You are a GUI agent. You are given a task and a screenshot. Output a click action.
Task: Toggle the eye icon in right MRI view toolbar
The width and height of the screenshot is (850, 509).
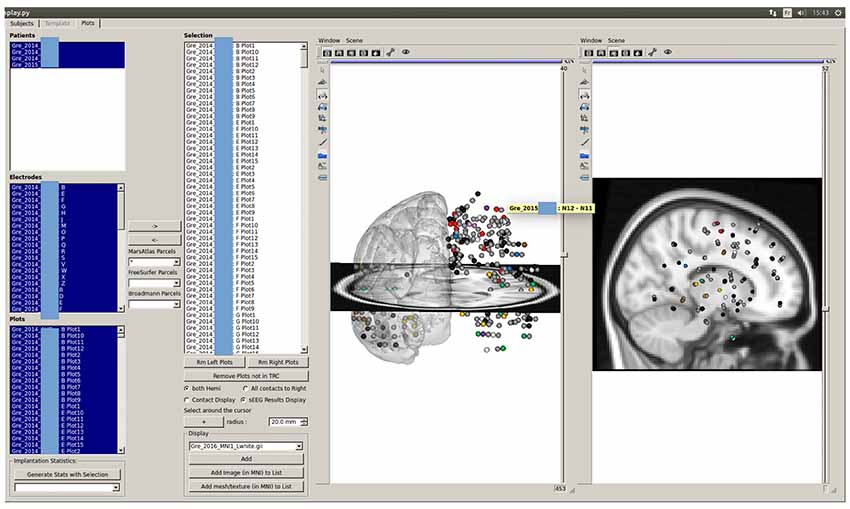click(668, 52)
